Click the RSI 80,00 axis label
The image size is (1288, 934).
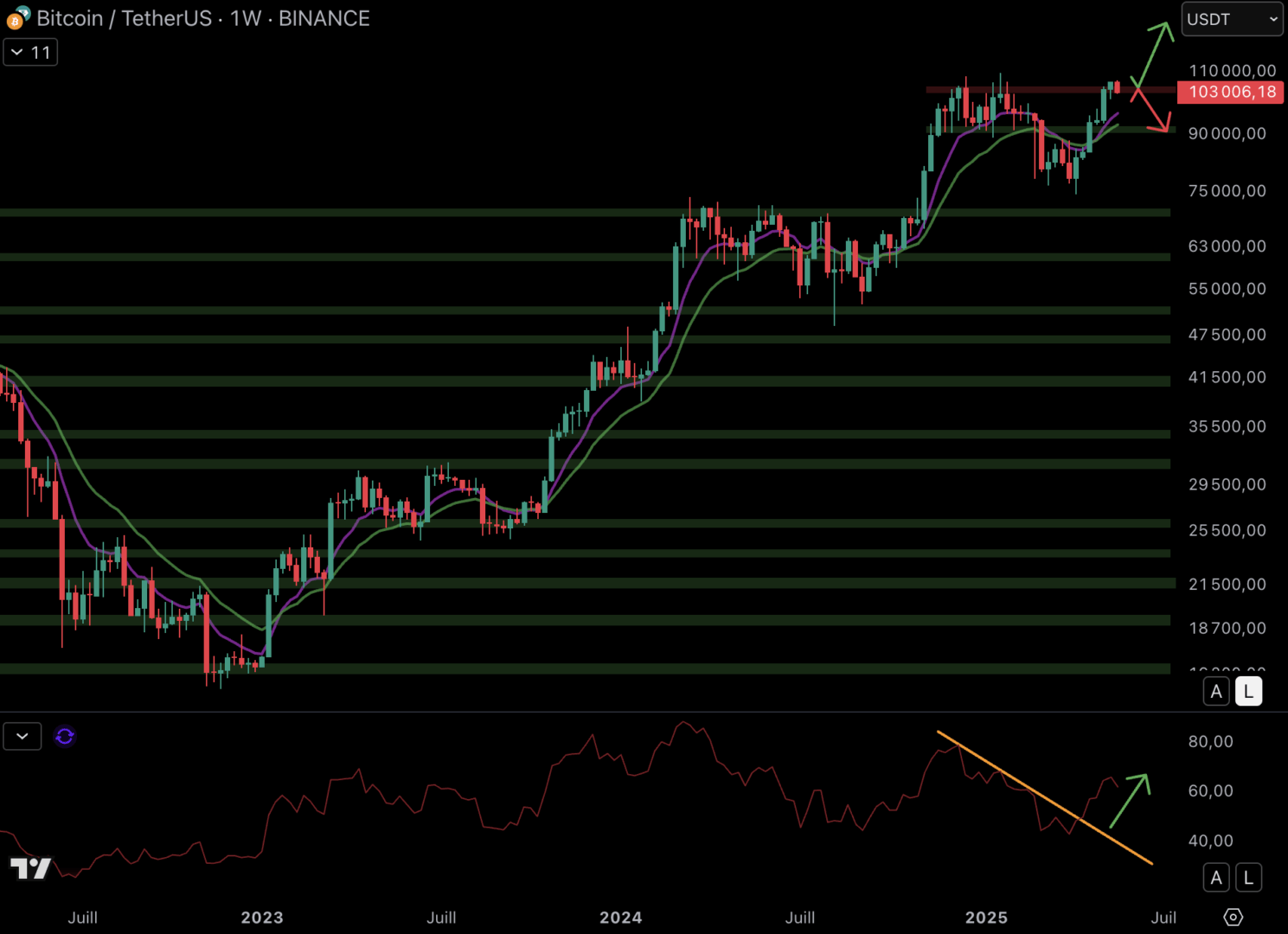tap(1210, 742)
